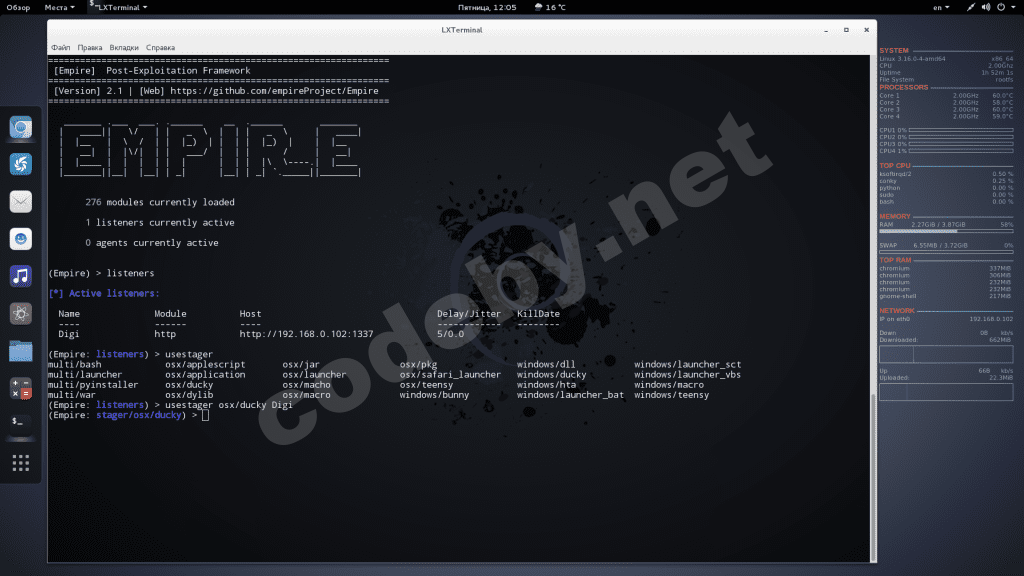This screenshot has width=1024, height=576.
Task: Click the 'Active listeners:' heading
Action: pyautogui.click(x=114, y=293)
